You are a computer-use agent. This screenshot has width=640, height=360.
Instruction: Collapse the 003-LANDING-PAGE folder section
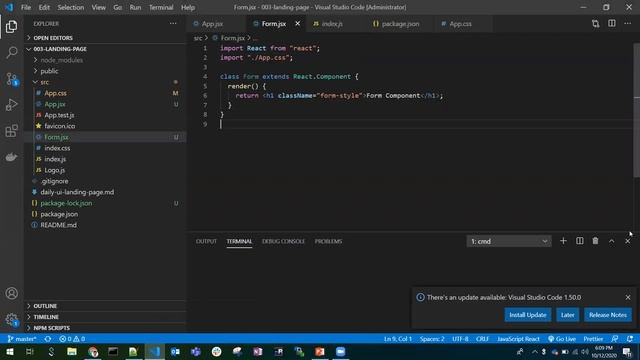(105, 49)
